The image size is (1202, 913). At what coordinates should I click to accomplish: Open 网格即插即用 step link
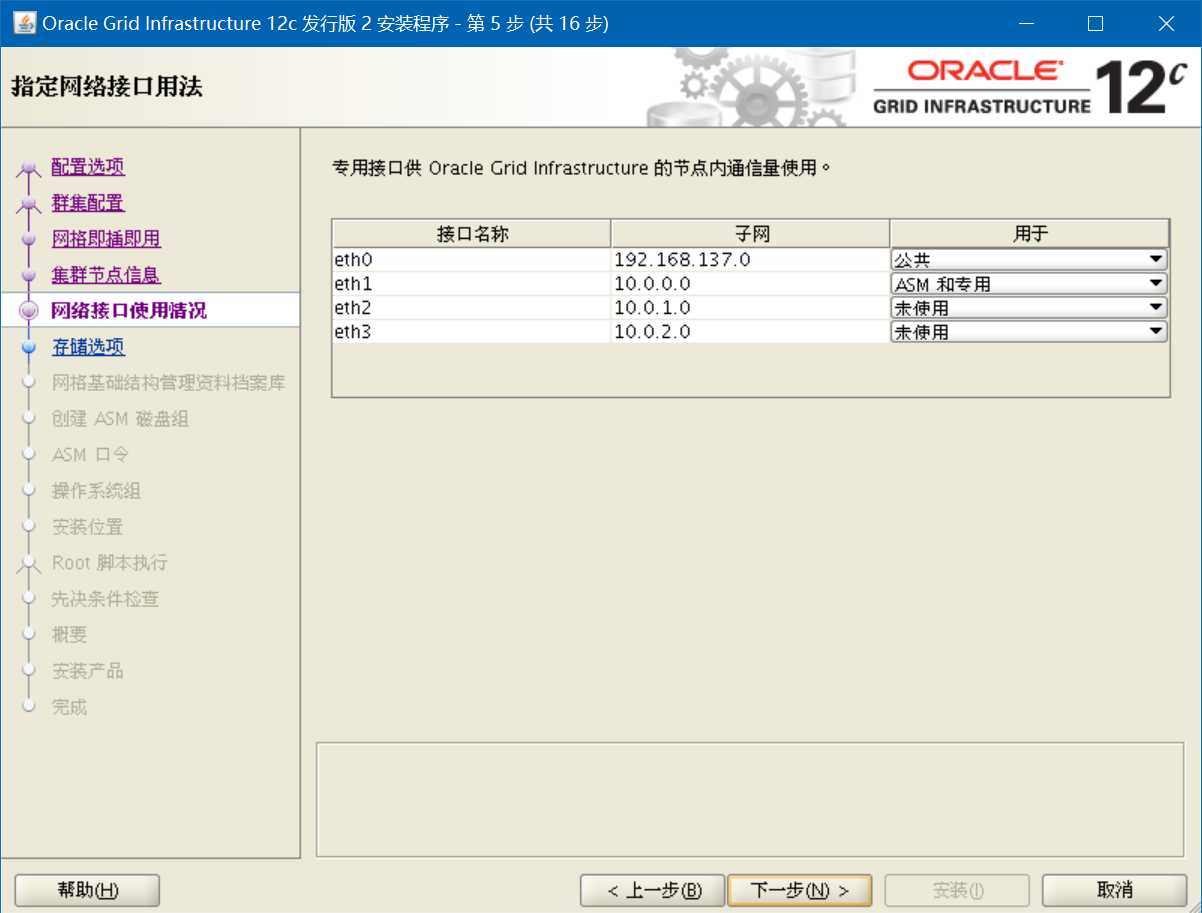pos(106,239)
